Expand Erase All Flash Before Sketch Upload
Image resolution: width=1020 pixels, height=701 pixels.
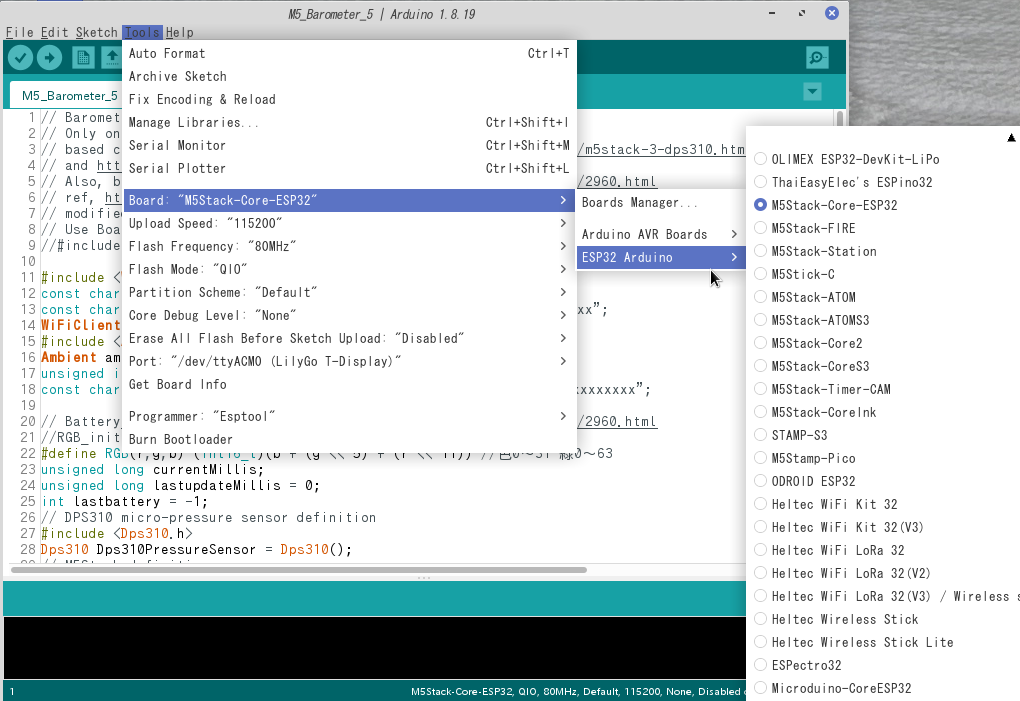pos(349,338)
